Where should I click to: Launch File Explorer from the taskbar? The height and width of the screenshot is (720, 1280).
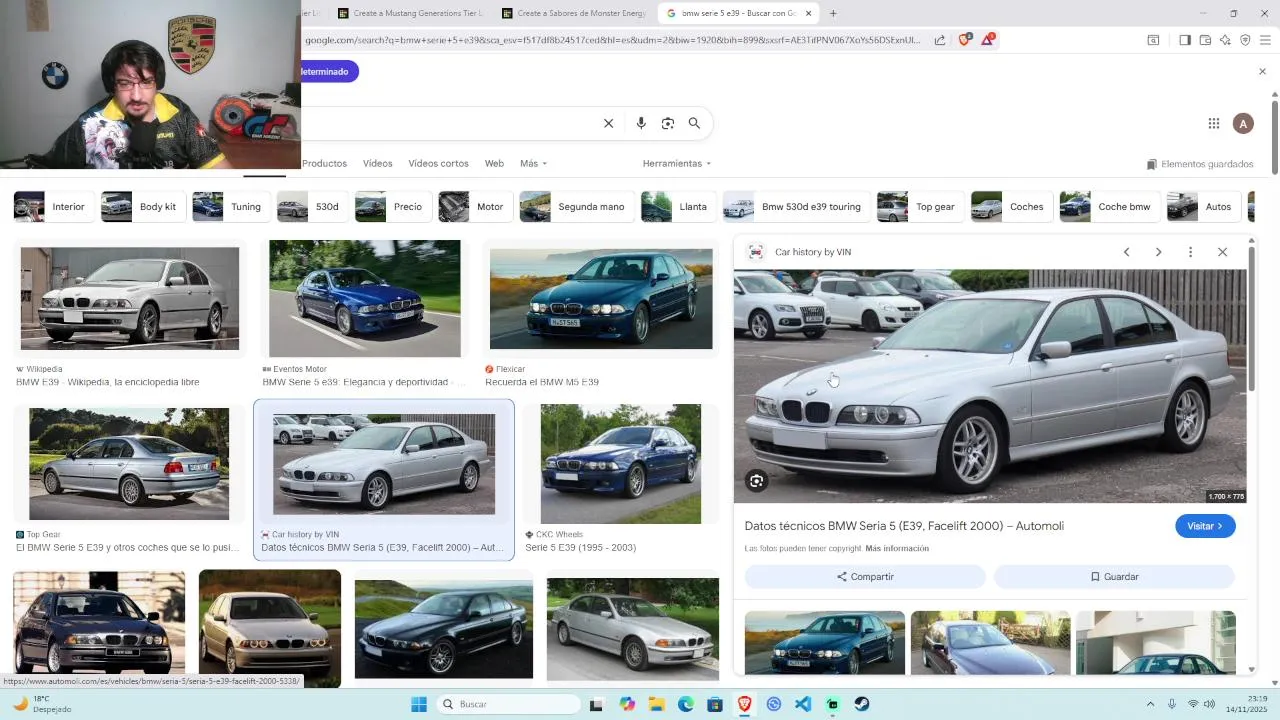click(656, 704)
